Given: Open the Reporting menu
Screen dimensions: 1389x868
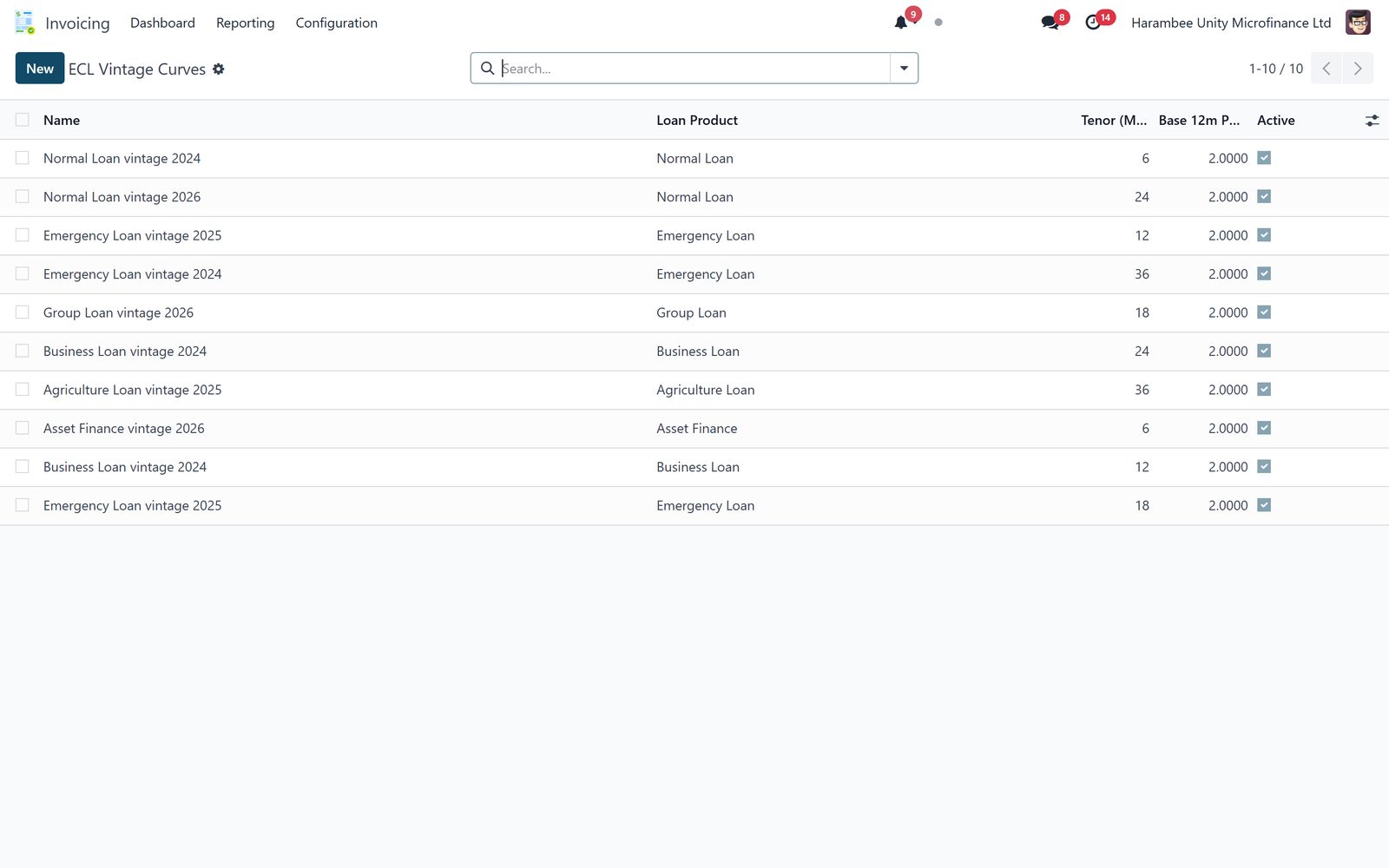Looking at the screenshot, I should (245, 23).
